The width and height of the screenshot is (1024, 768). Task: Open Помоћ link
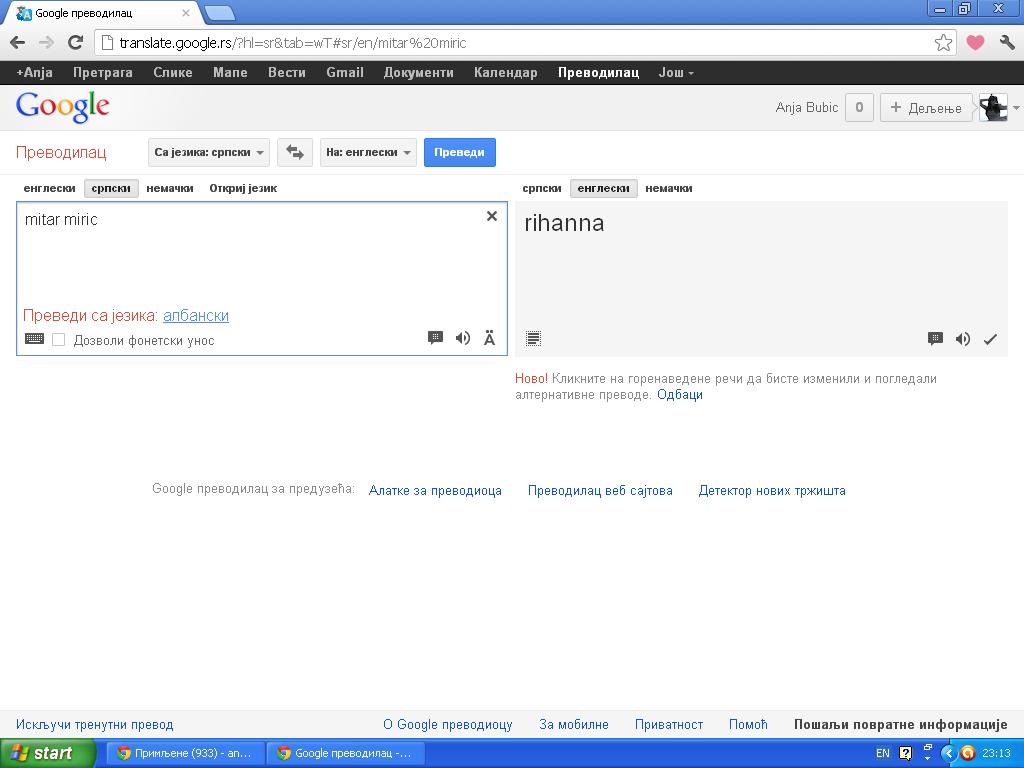tap(748, 724)
